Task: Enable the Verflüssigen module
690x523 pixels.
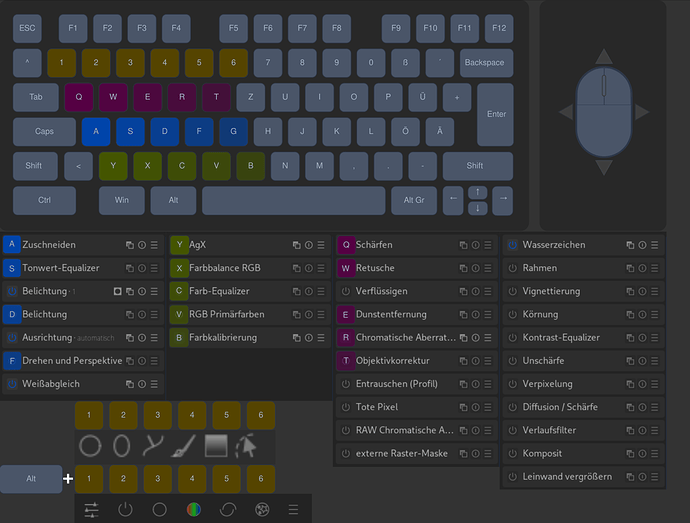Action: point(346,291)
